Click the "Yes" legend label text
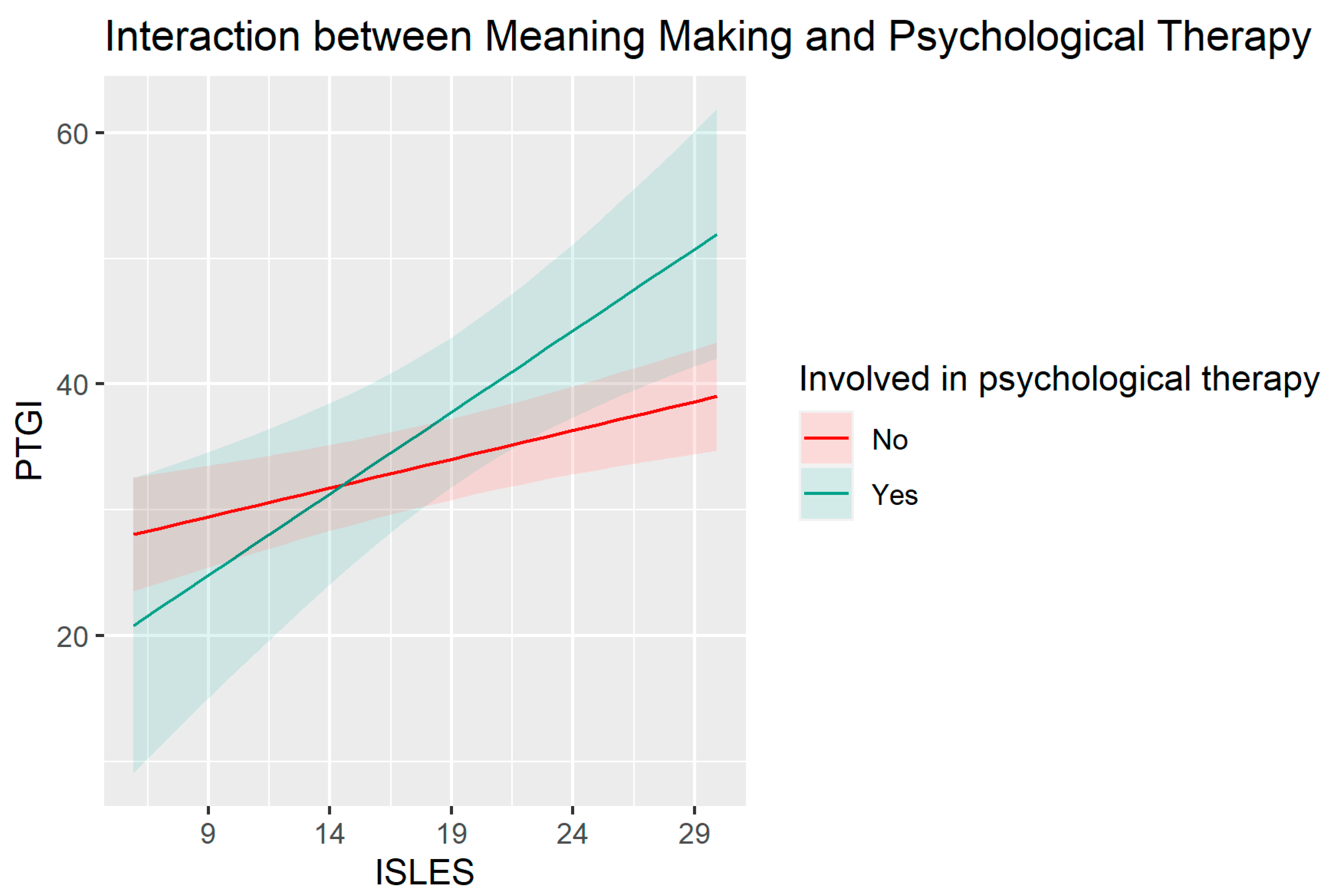 (895, 495)
